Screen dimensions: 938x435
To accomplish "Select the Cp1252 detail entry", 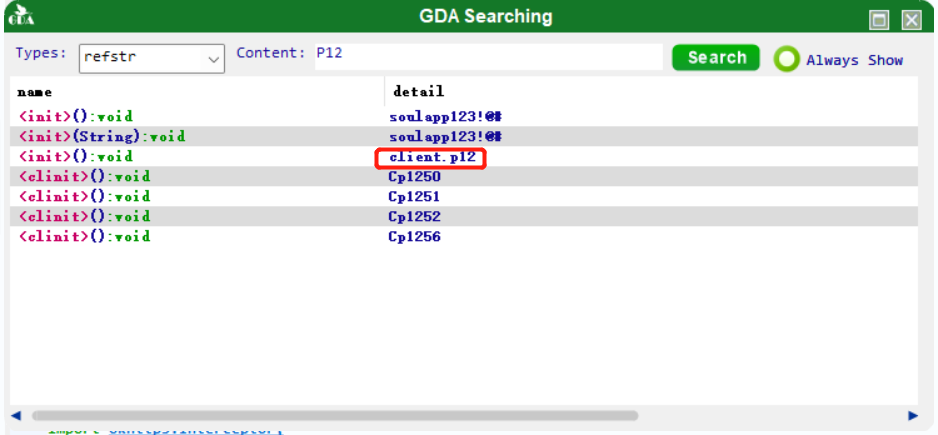I will 415,216.
